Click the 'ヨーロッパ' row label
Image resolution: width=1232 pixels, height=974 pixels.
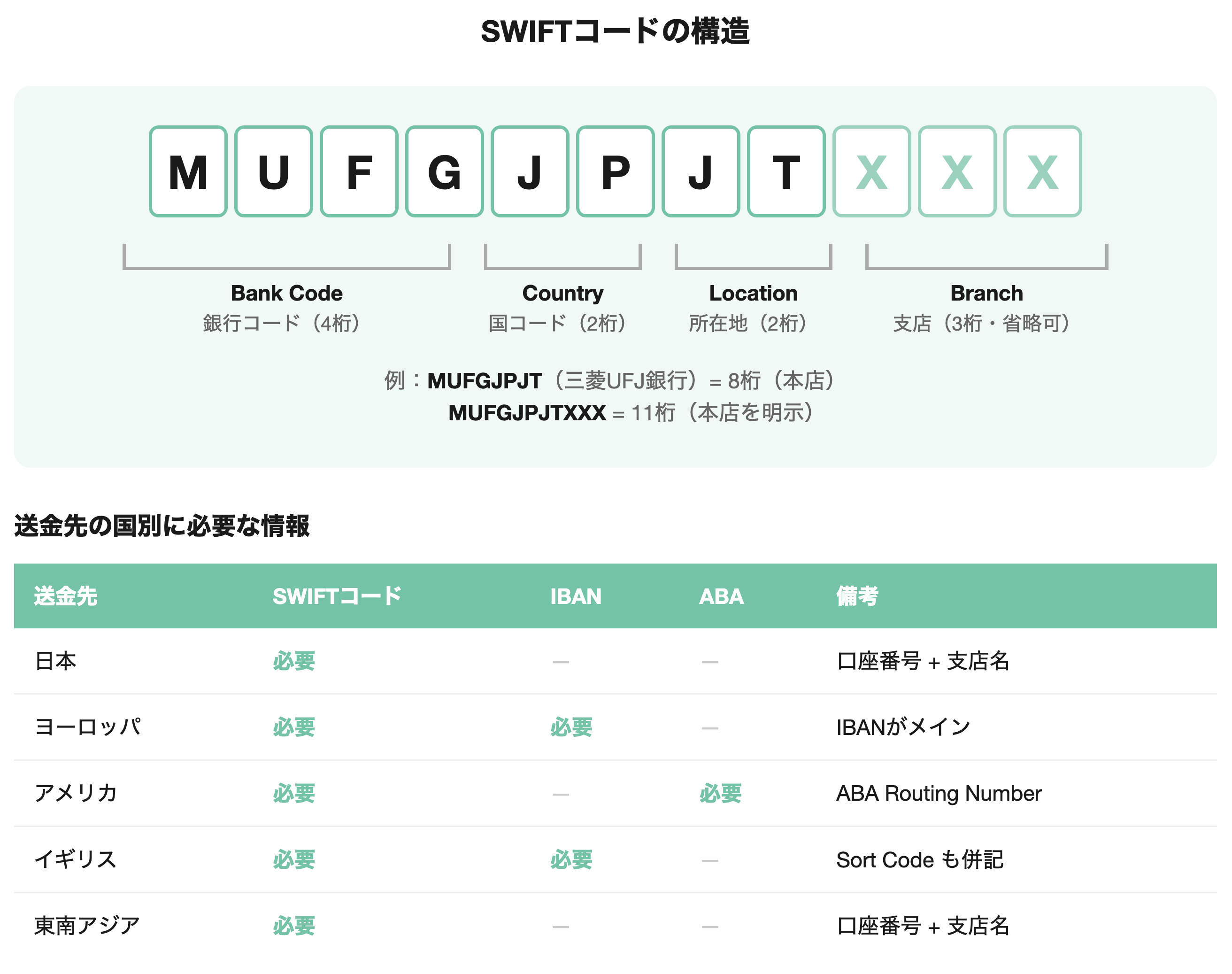pyautogui.click(x=88, y=727)
